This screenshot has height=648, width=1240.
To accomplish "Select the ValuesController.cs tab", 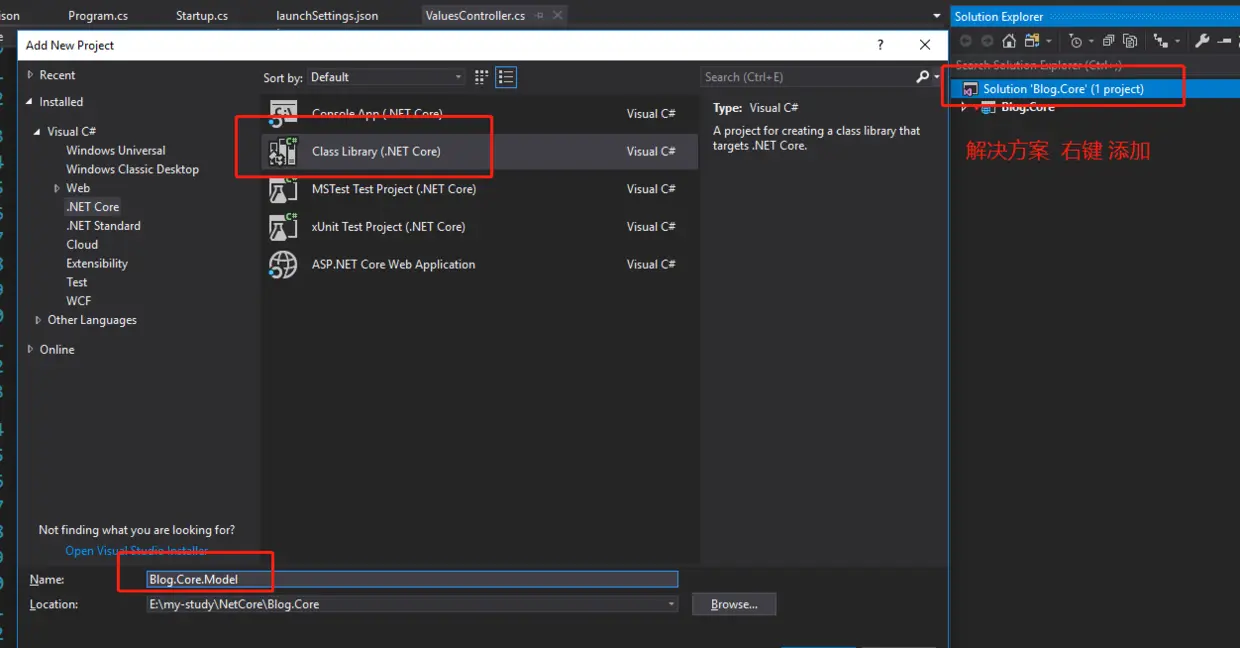I will click(475, 16).
